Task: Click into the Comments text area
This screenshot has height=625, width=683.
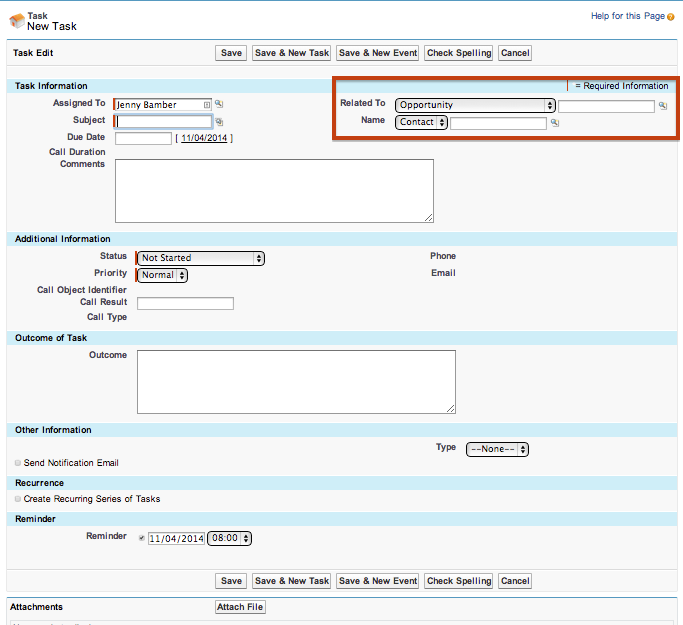Action: [x=274, y=191]
